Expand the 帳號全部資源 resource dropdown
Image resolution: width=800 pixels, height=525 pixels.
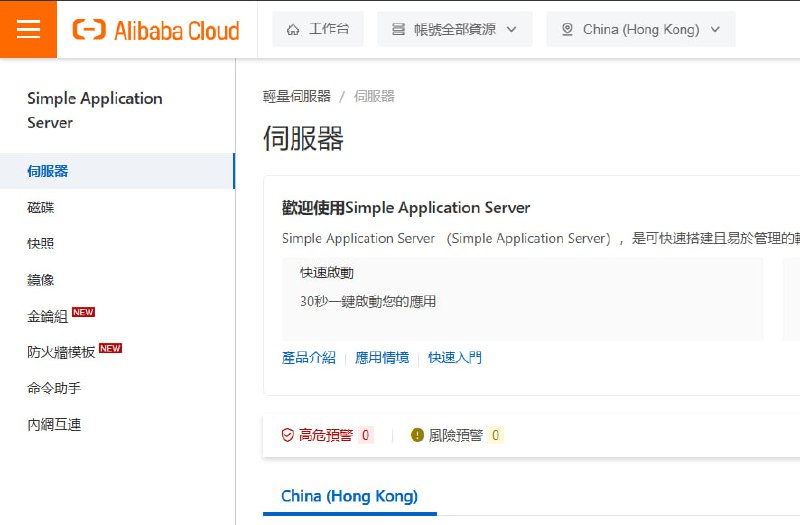pyautogui.click(x=455, y=29)
